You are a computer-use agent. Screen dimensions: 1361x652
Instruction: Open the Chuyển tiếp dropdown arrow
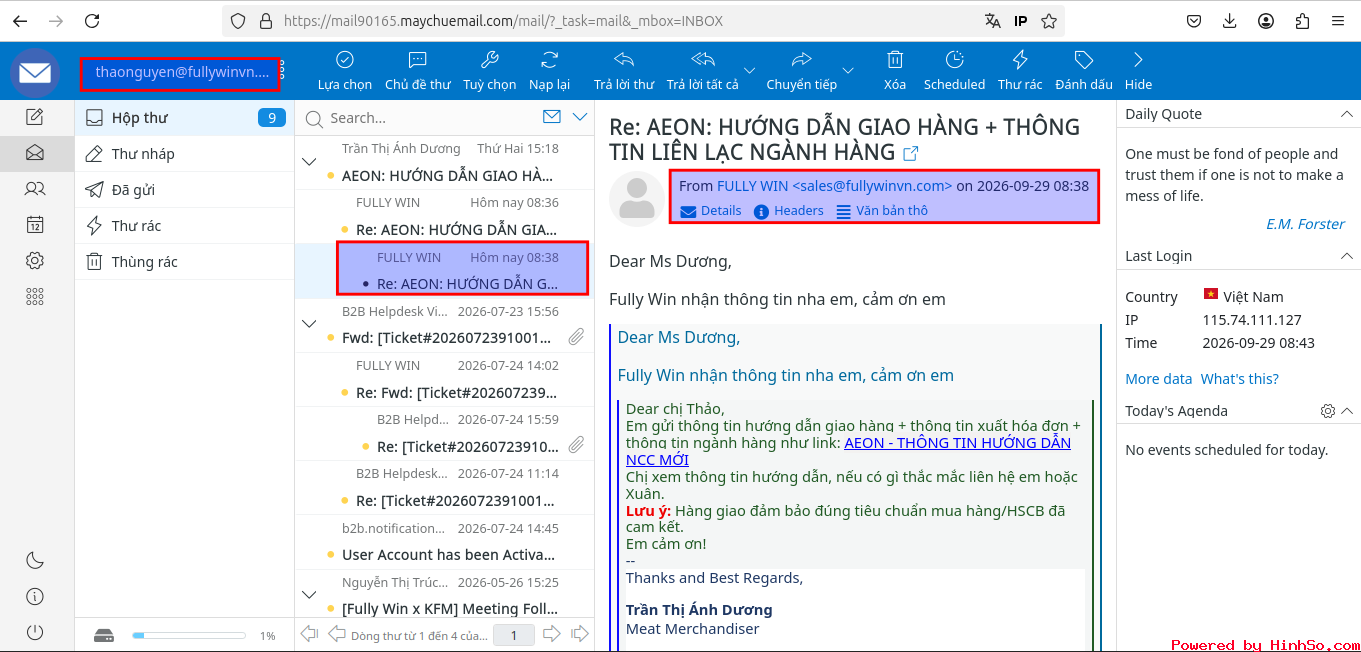pyautogui.click(x=848, y=71)
